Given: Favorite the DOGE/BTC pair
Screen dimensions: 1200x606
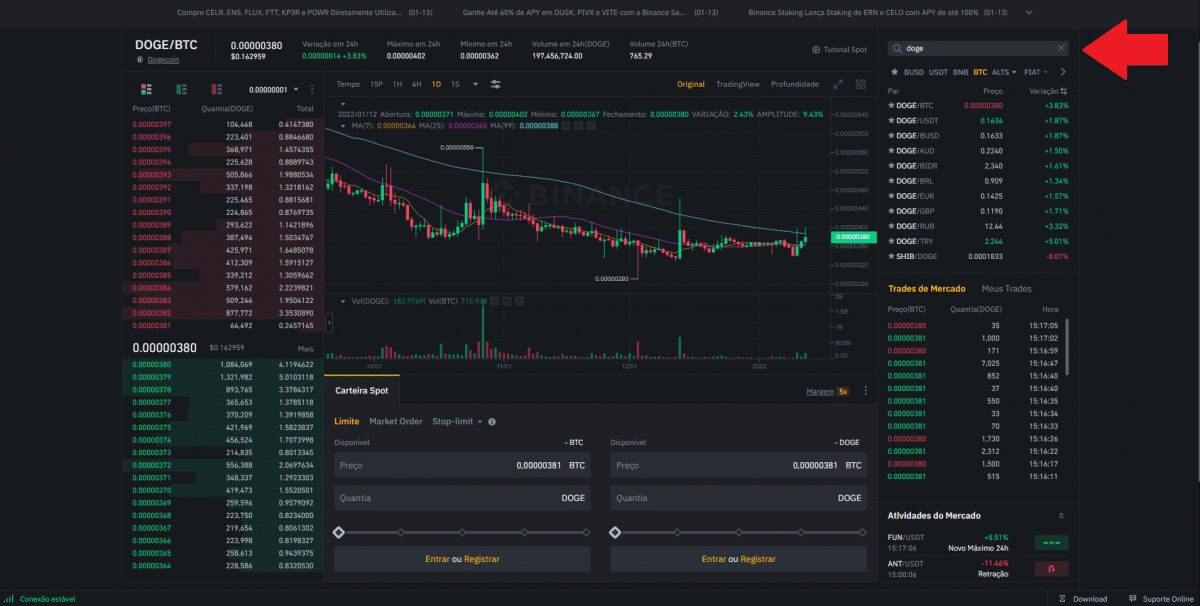Looking at the screenshot, I should 891,105.
